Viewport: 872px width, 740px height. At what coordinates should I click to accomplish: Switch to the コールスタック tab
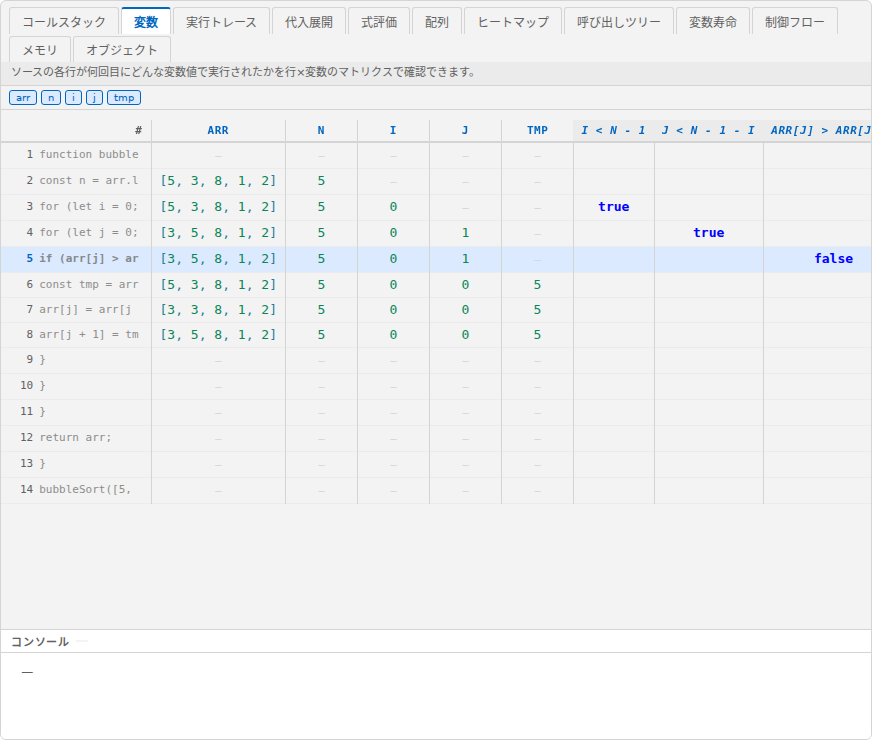pos(64,22)
